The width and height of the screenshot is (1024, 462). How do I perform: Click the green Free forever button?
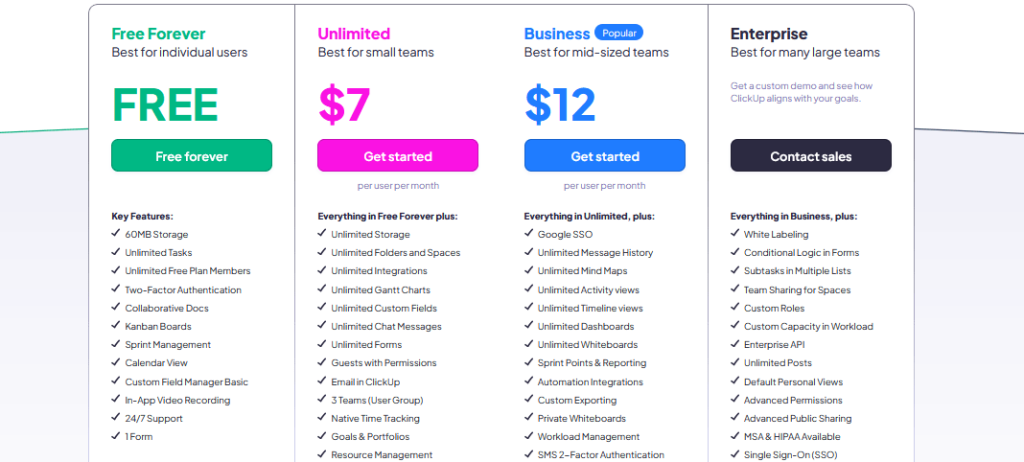click(x=191, y=156)
